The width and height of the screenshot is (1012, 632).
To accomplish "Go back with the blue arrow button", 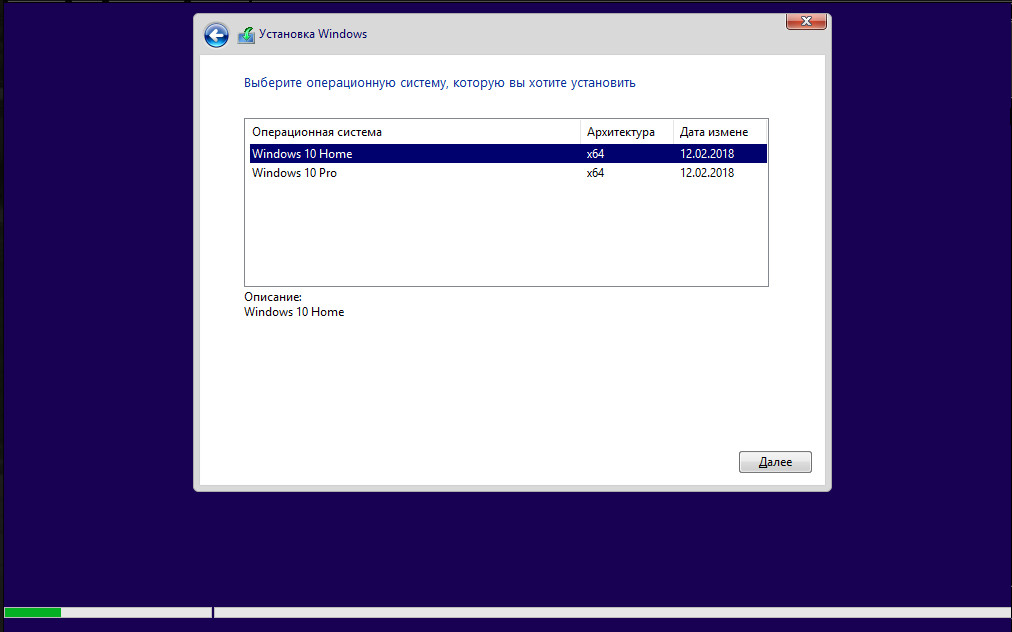I will (x=216, y=35).
